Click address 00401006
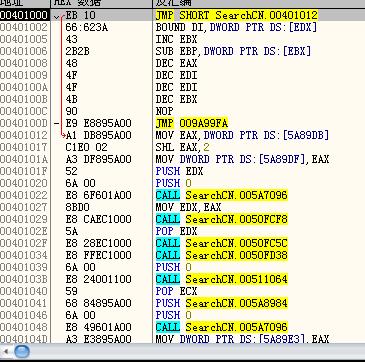 tap(24, 51)
